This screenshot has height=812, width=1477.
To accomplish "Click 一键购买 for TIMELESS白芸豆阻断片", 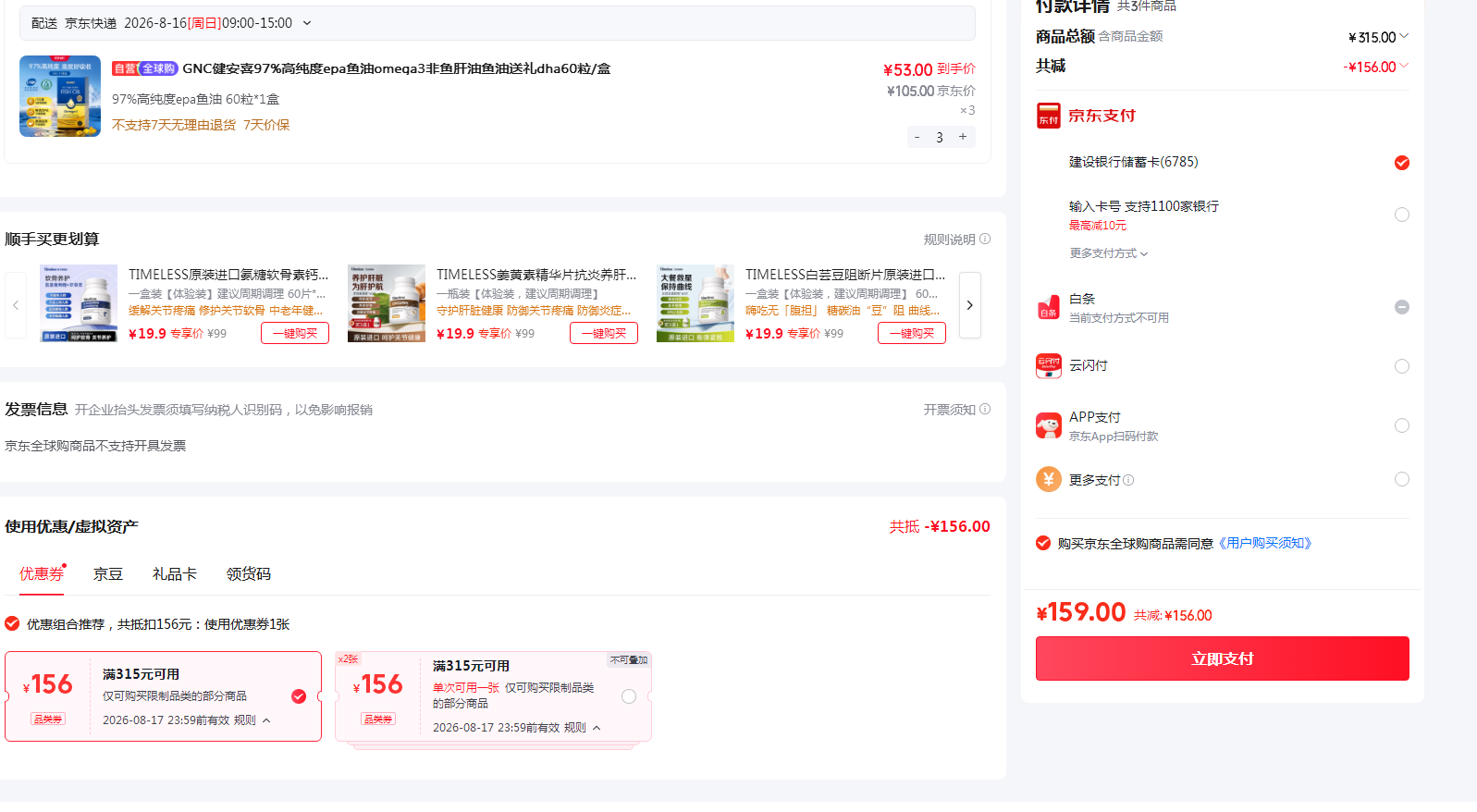I will coord(912,333).
